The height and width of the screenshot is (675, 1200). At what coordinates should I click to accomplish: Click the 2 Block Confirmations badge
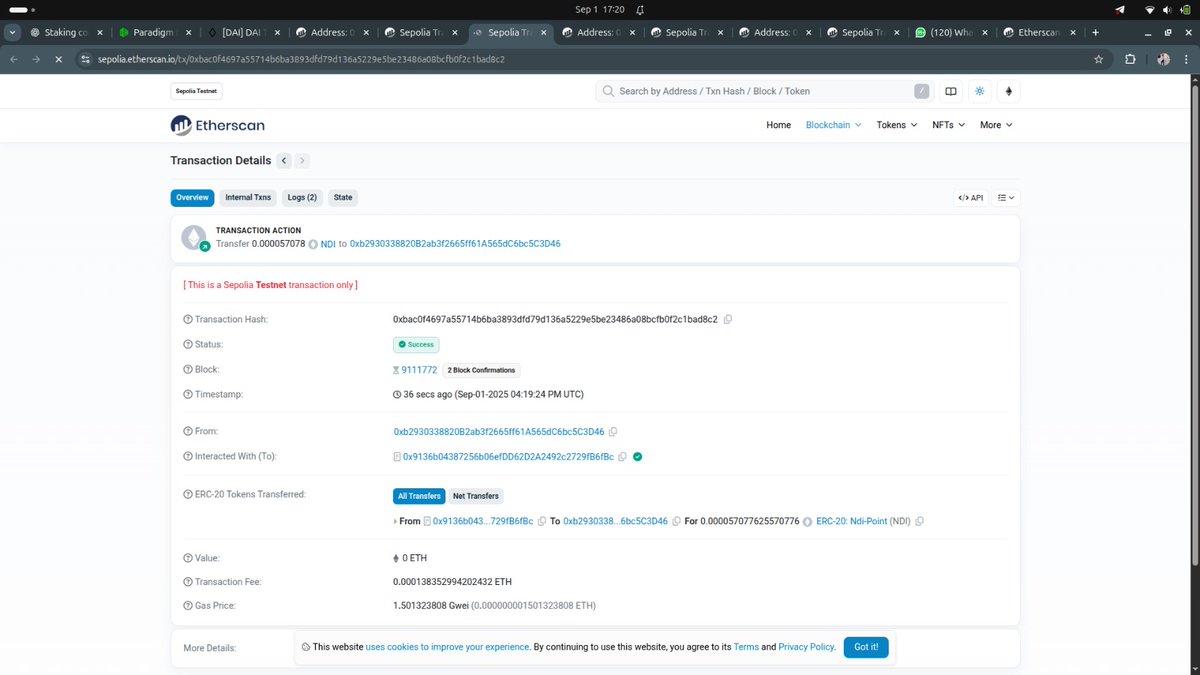click(x=480, y=370)
